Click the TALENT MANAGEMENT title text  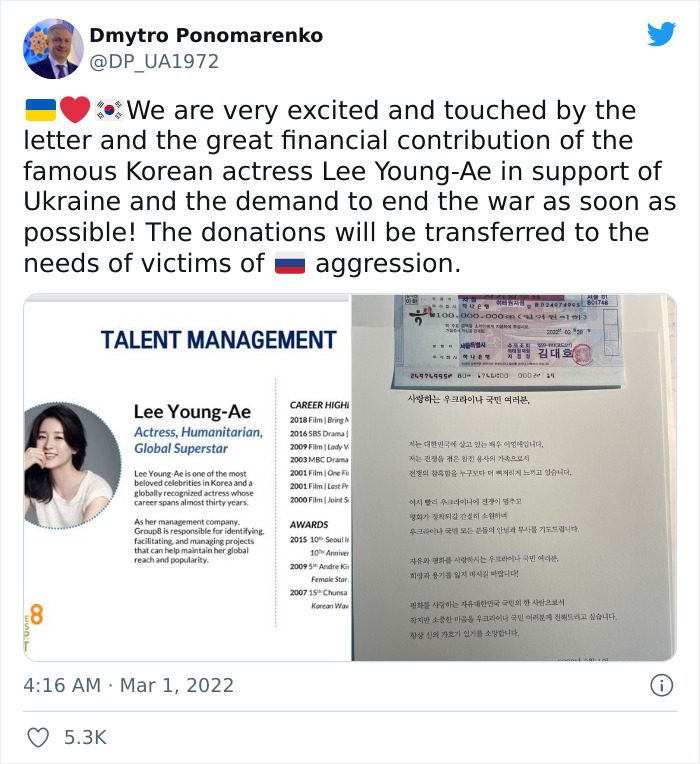tap(219, 340)
